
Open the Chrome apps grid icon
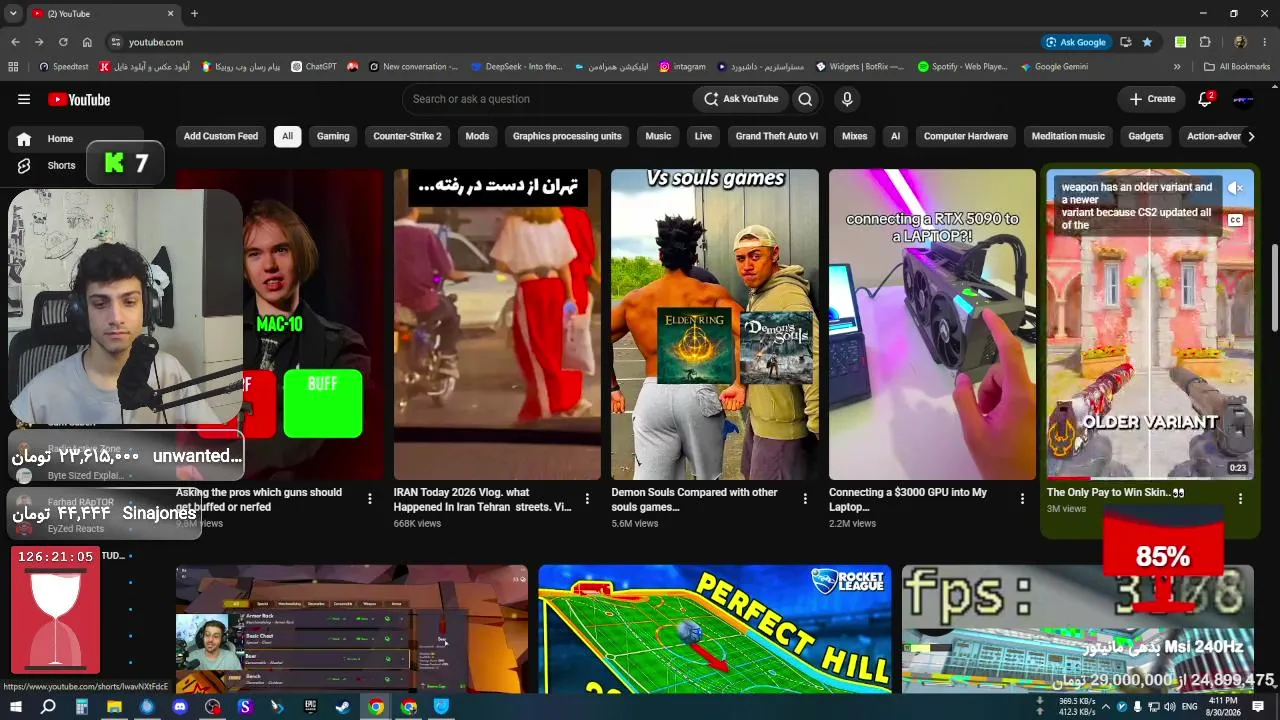point(13,67)
